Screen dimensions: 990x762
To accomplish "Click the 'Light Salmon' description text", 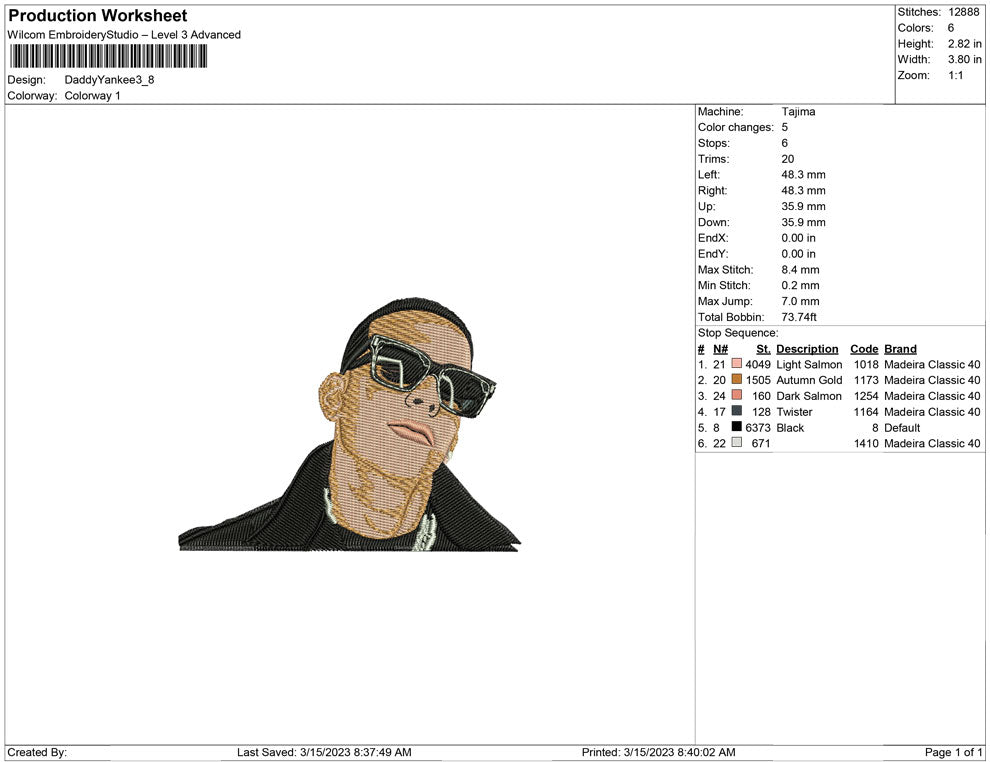I will 809,364.
